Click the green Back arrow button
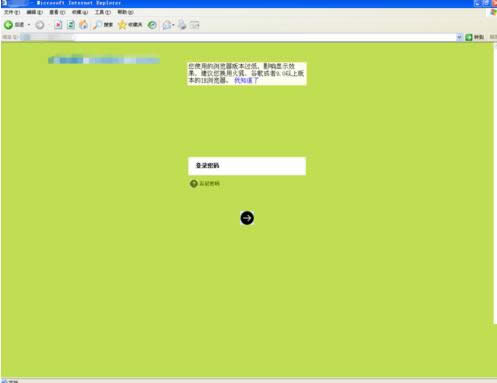This screenshot has width=497, height=383. [8, 25]
